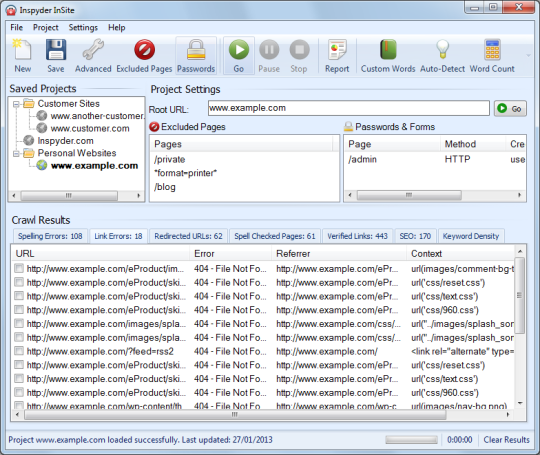The image size is (540, 455).
Task: Check the box for the second css/reset.css row
Action: (19, 365)
